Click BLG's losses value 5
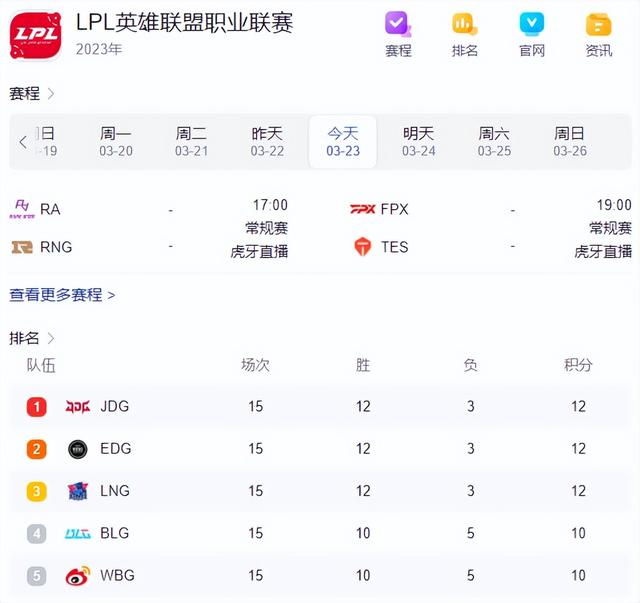The image size is (640, 603). click(x=471, y=533)
